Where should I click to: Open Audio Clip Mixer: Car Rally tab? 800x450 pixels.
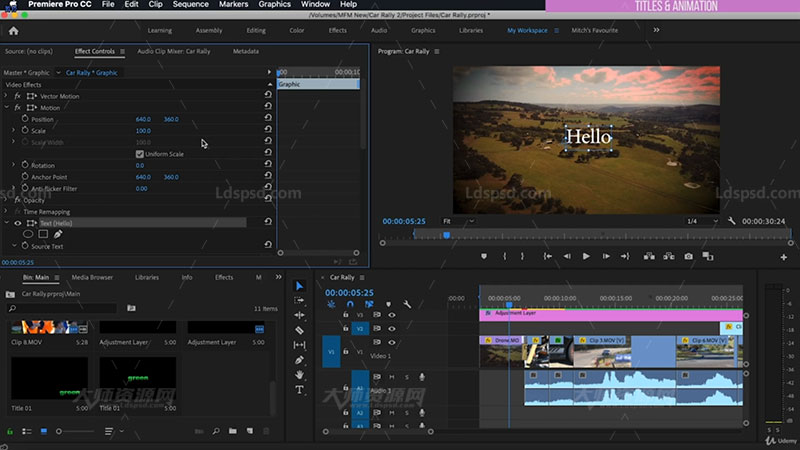point(173,52)
